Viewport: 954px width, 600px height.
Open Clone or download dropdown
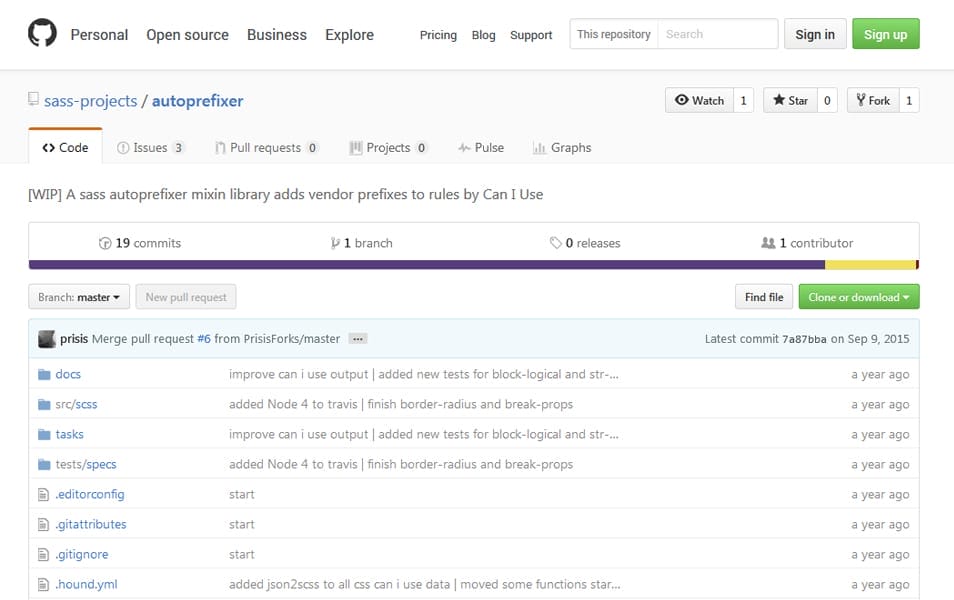(858, 297)
